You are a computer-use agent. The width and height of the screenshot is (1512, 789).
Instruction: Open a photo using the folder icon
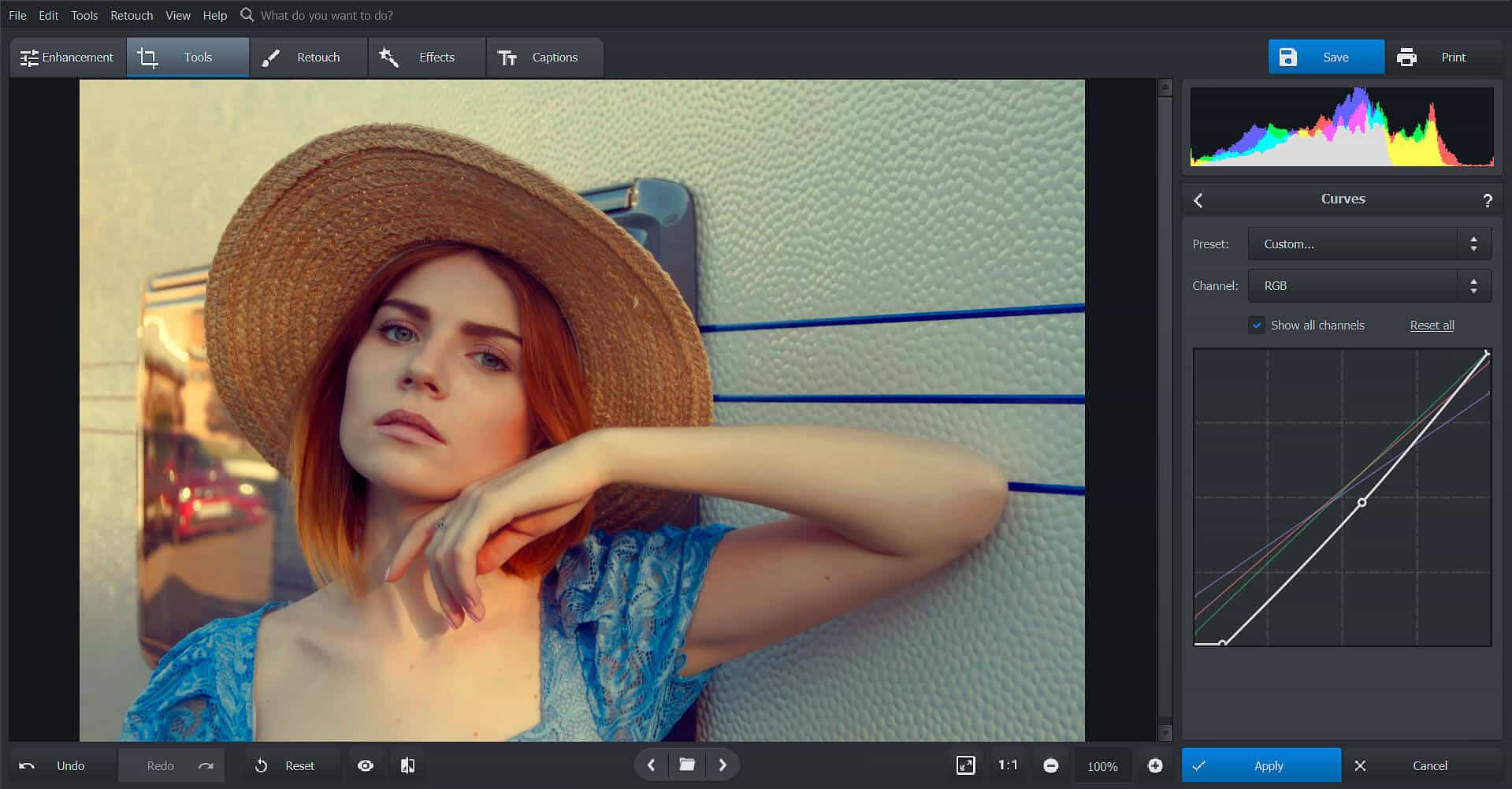[x=686, y=765]
